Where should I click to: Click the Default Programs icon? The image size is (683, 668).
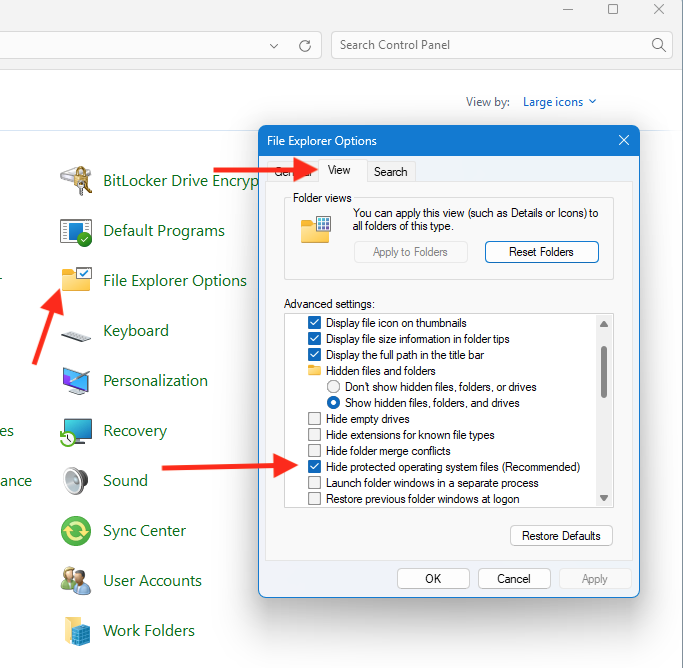[77, 231]
